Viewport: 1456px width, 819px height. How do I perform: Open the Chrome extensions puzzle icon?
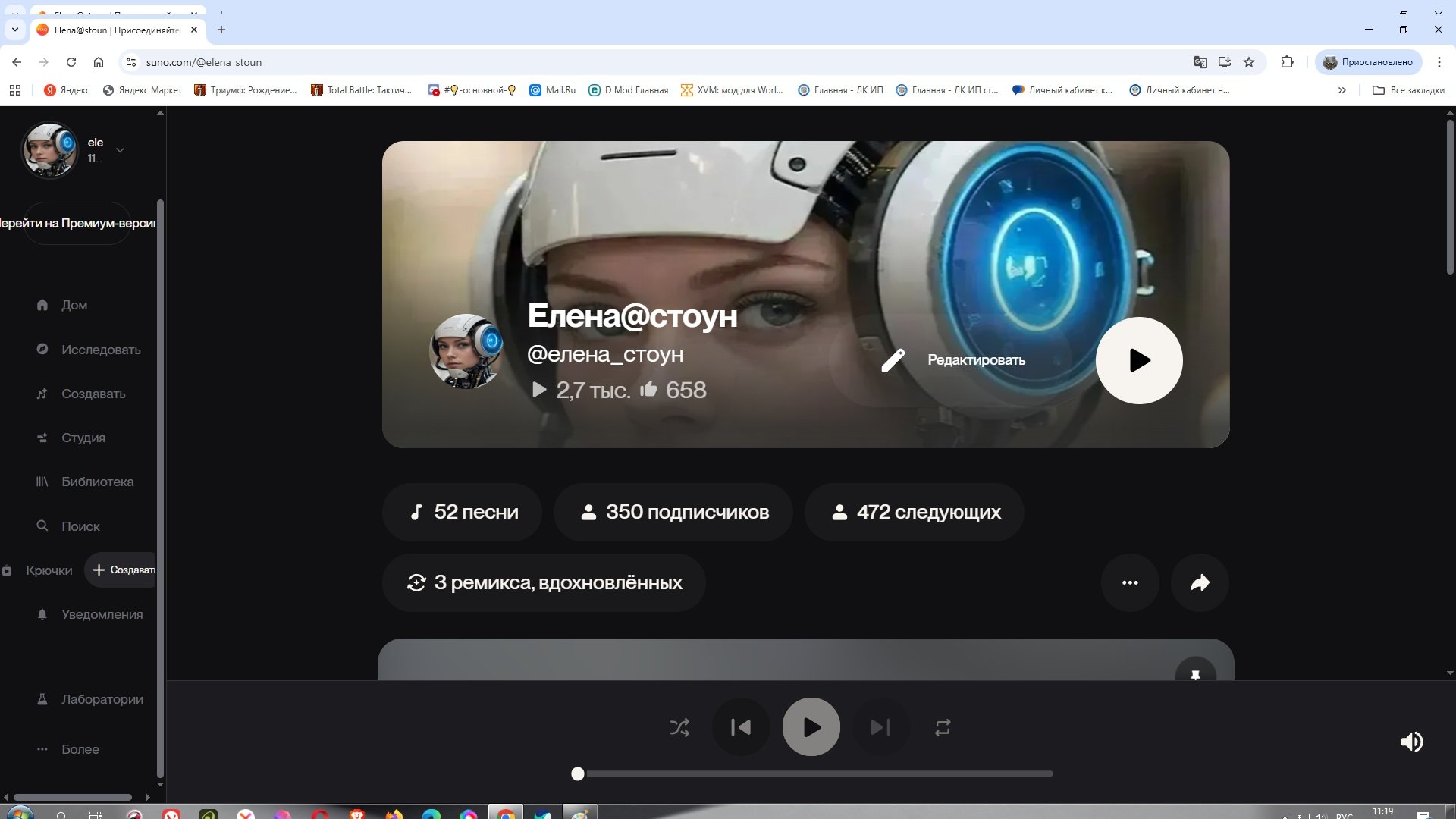(x=1287, y=62)
